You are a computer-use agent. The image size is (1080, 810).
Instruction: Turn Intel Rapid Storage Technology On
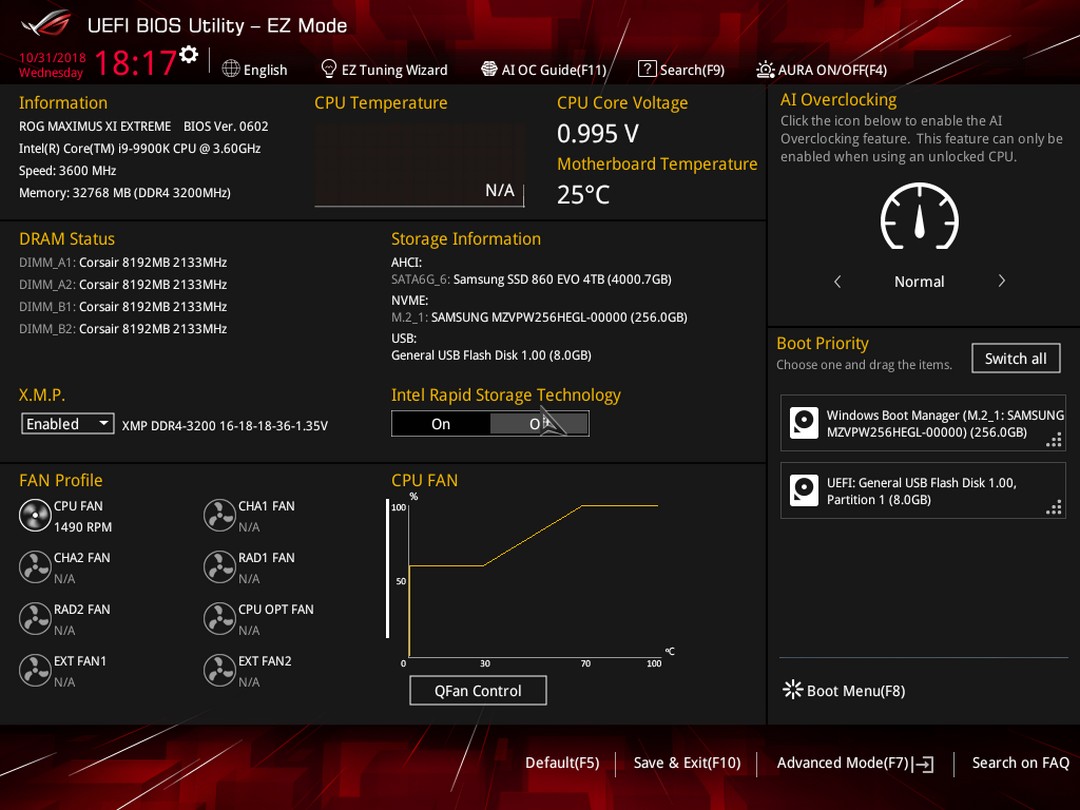[441, 424]
